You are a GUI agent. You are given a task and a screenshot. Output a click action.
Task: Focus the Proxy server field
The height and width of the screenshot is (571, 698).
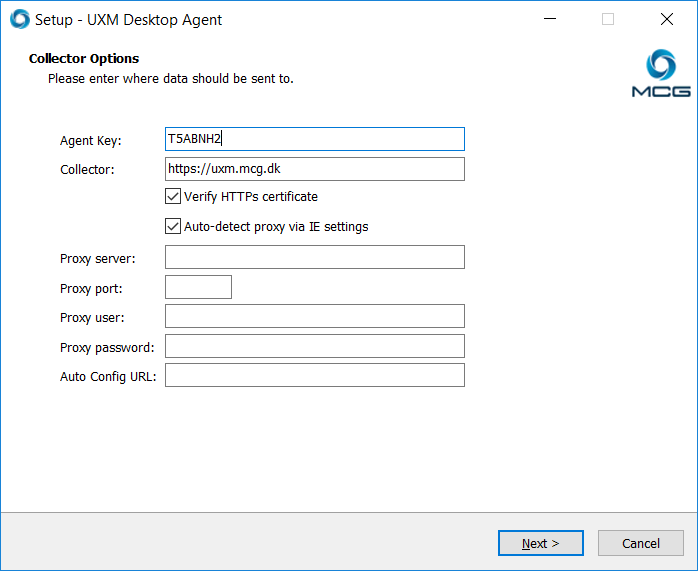click(314, 257)
